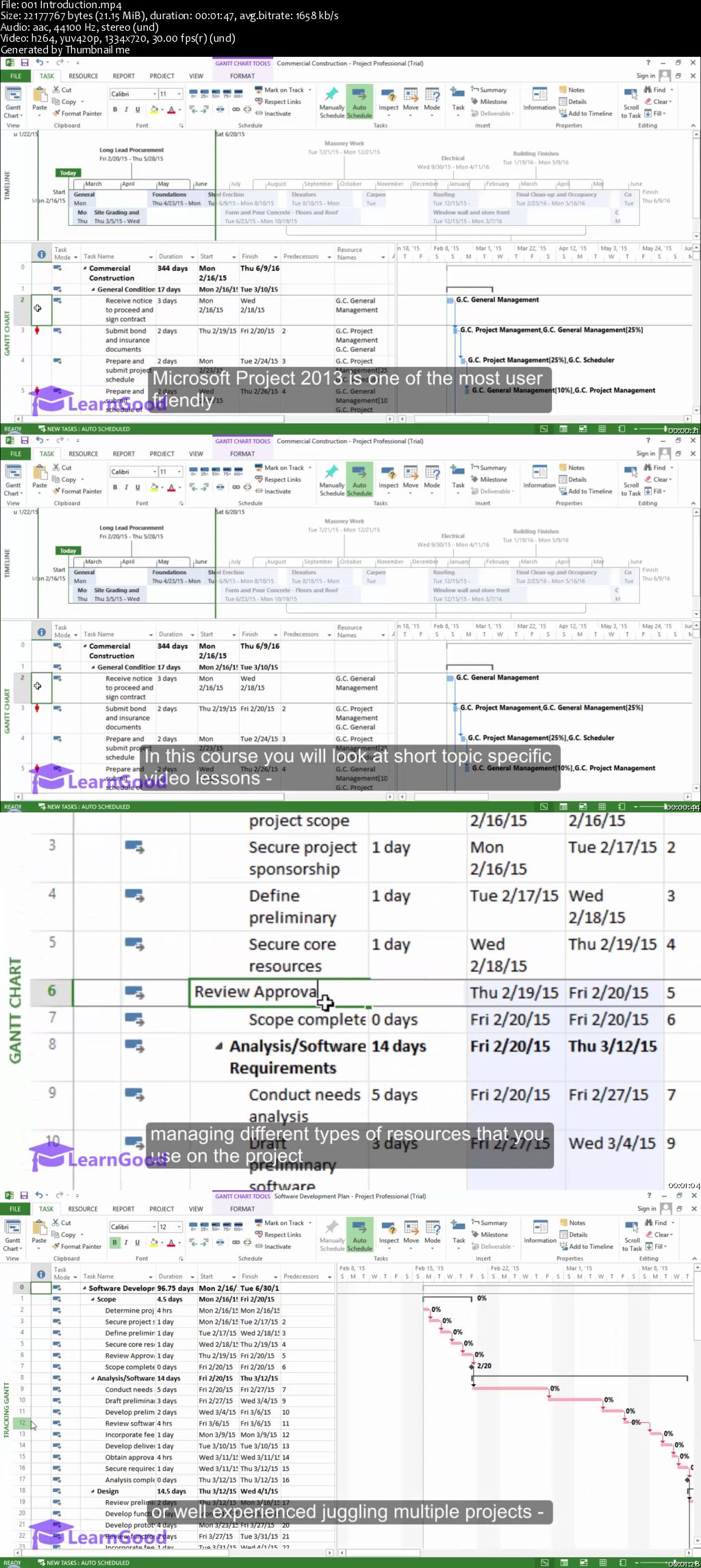The height and width of the screenshot is (1568, 701).
Task: Open FILE tab in Software Development Plan window
Action: coord(15,1209)
